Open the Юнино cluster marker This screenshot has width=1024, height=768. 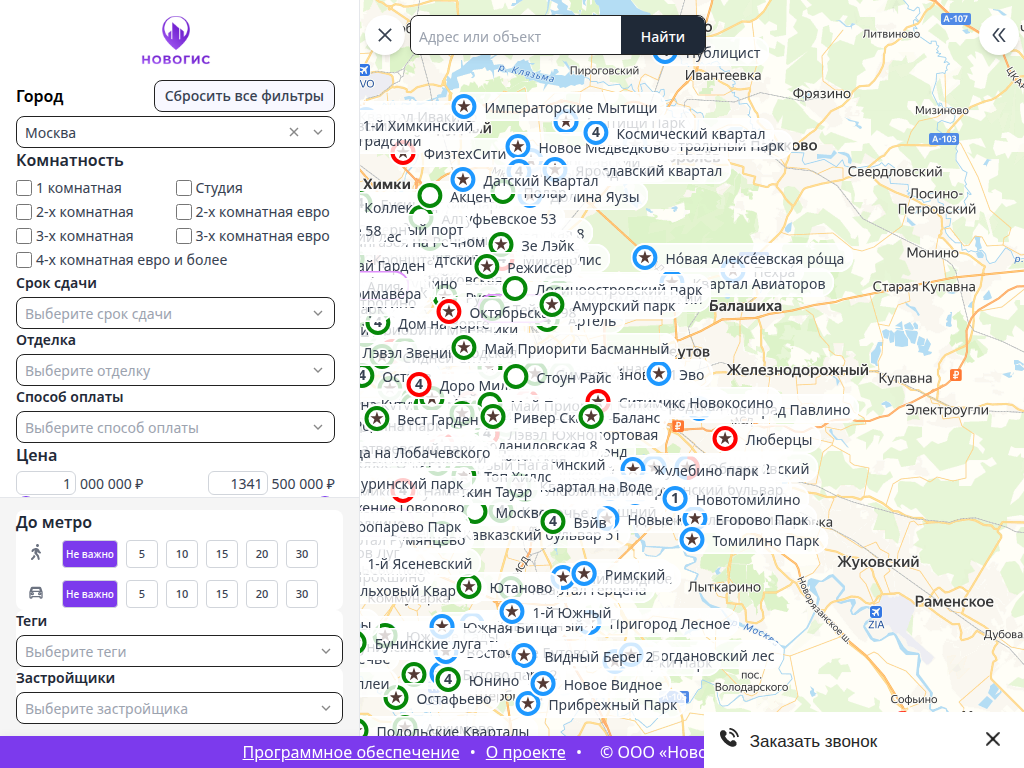448,680
